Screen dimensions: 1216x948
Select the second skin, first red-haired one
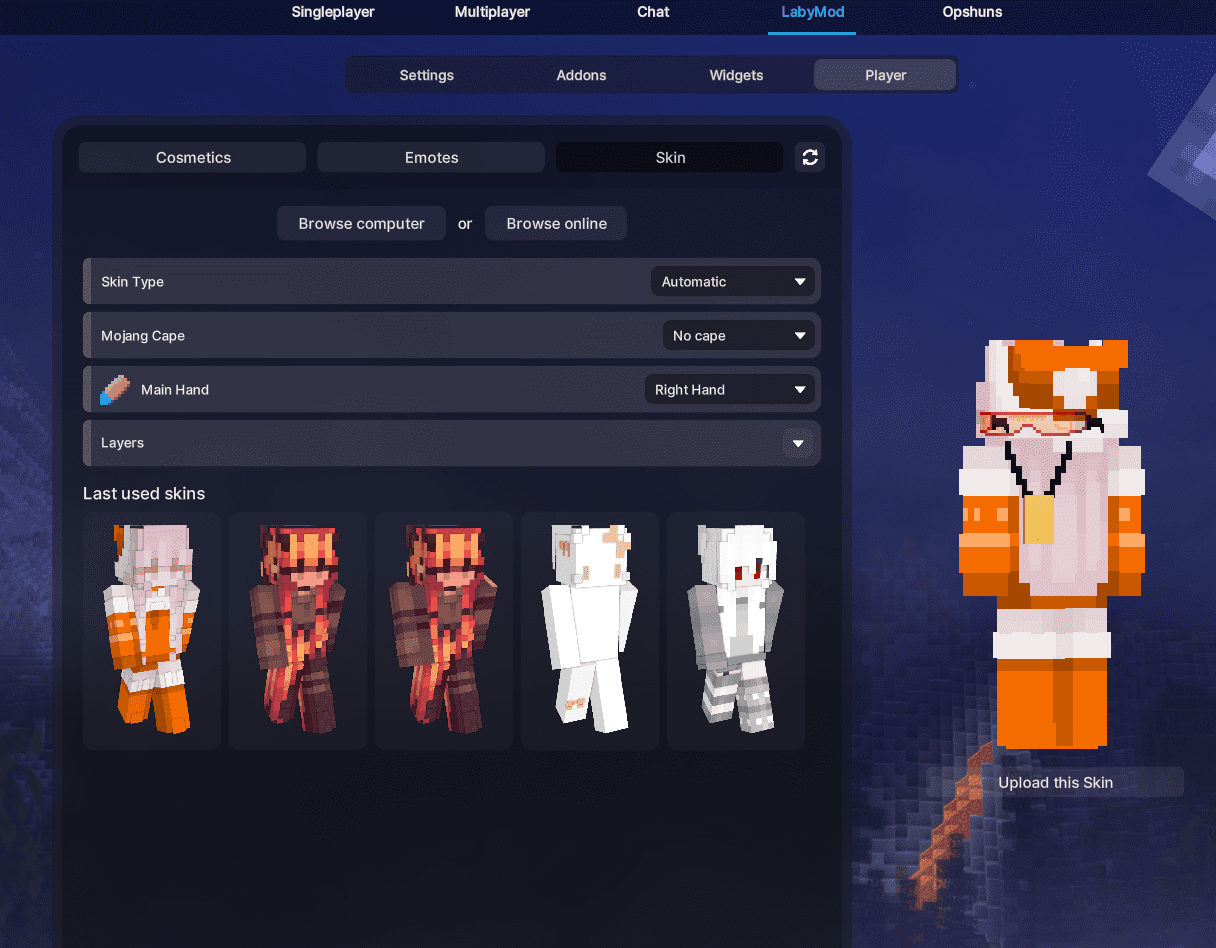point(298,631)
